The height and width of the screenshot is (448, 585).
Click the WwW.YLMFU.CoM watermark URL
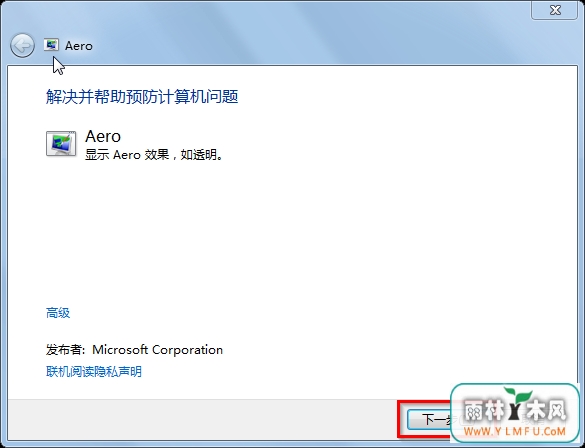click(x=514, y=431)
